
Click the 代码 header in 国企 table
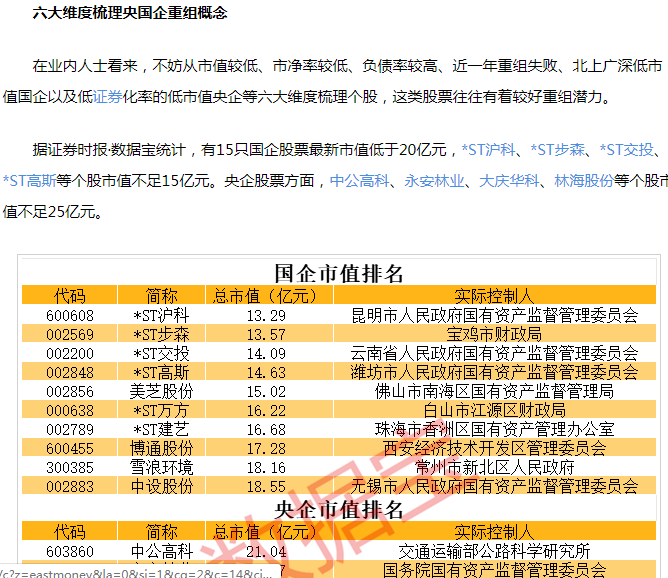click(69, 295)
